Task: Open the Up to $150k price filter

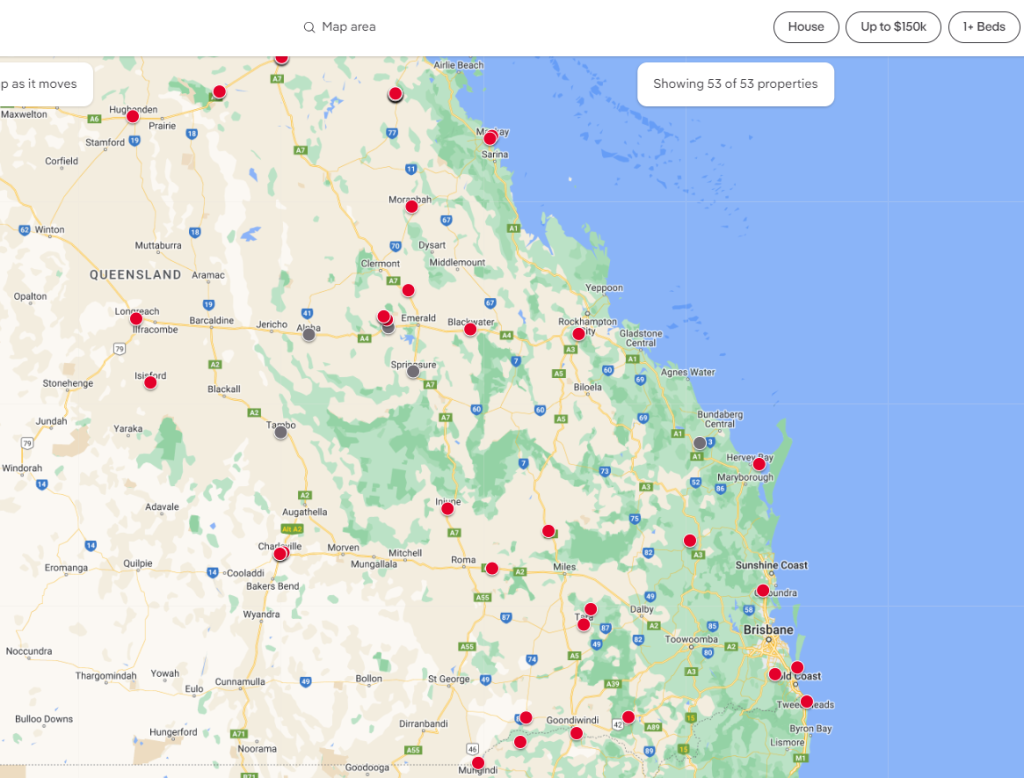Action: pos(892,27)
